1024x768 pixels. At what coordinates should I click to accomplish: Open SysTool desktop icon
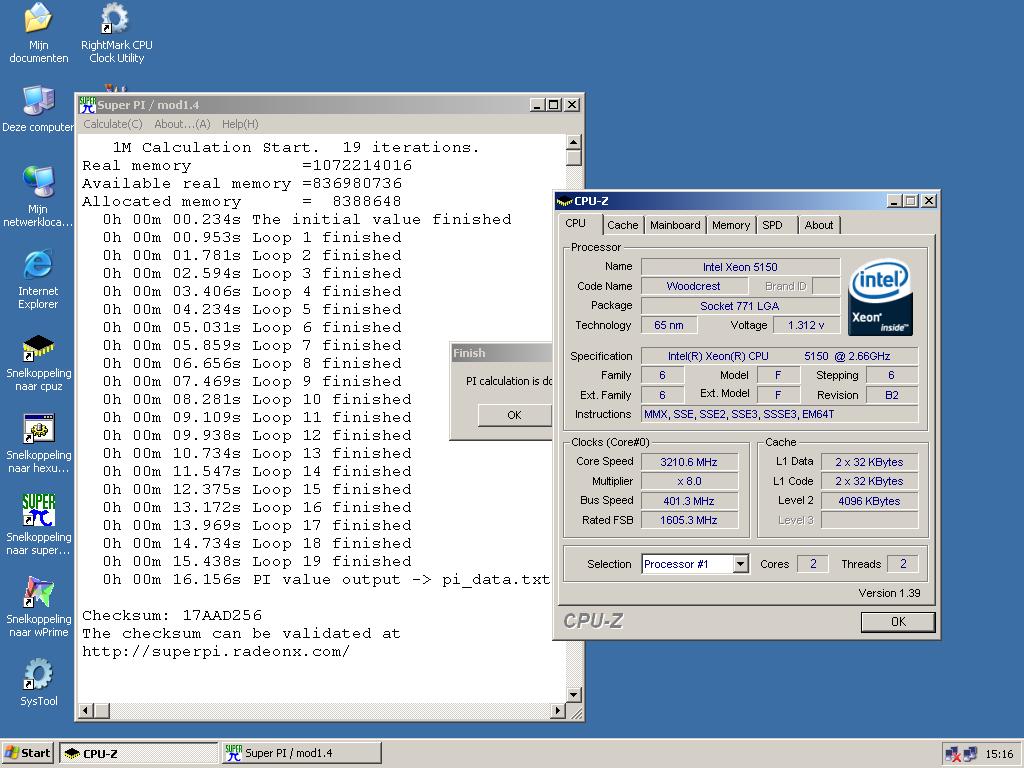coord(39,682)
